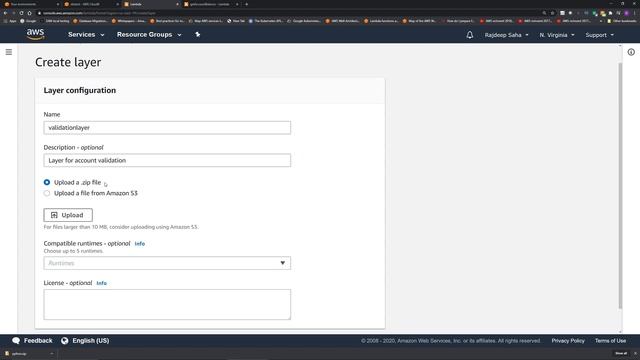This screenshot has height=360, width=640.
Task: Open the Resource Groups menu
Action: tap(149, 35)
